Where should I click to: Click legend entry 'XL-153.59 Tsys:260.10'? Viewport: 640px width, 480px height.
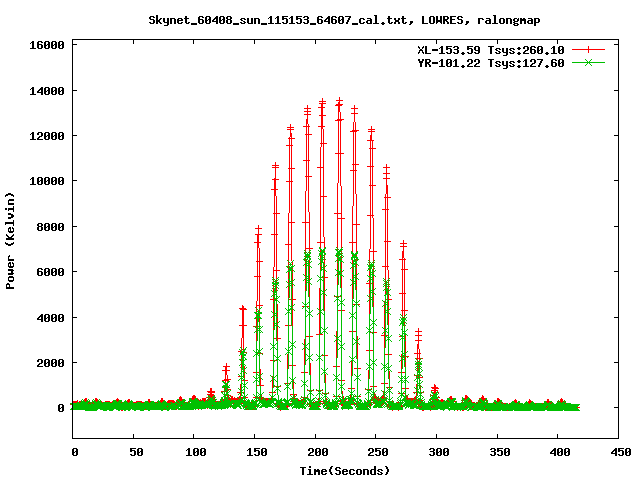(x=491, y=50)
